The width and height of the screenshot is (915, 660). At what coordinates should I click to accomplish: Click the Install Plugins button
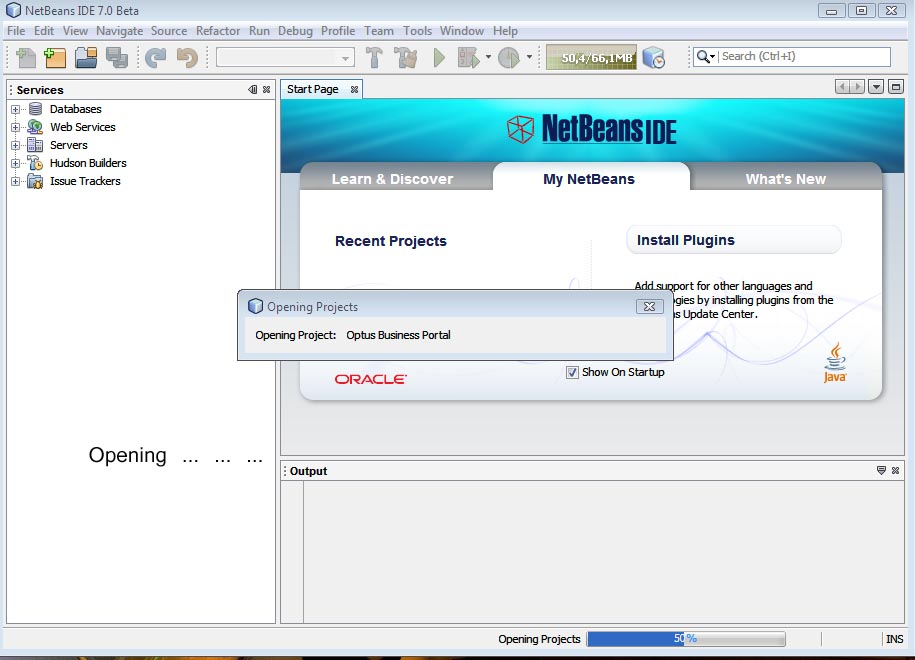tap(734, 240)
